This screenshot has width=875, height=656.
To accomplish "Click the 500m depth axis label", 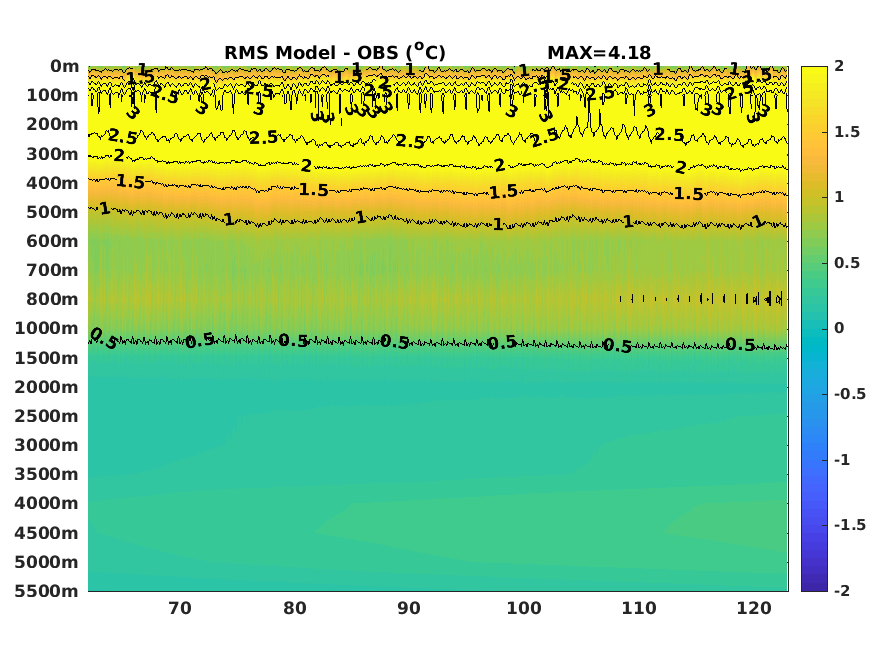I will (x=52, y=212).
